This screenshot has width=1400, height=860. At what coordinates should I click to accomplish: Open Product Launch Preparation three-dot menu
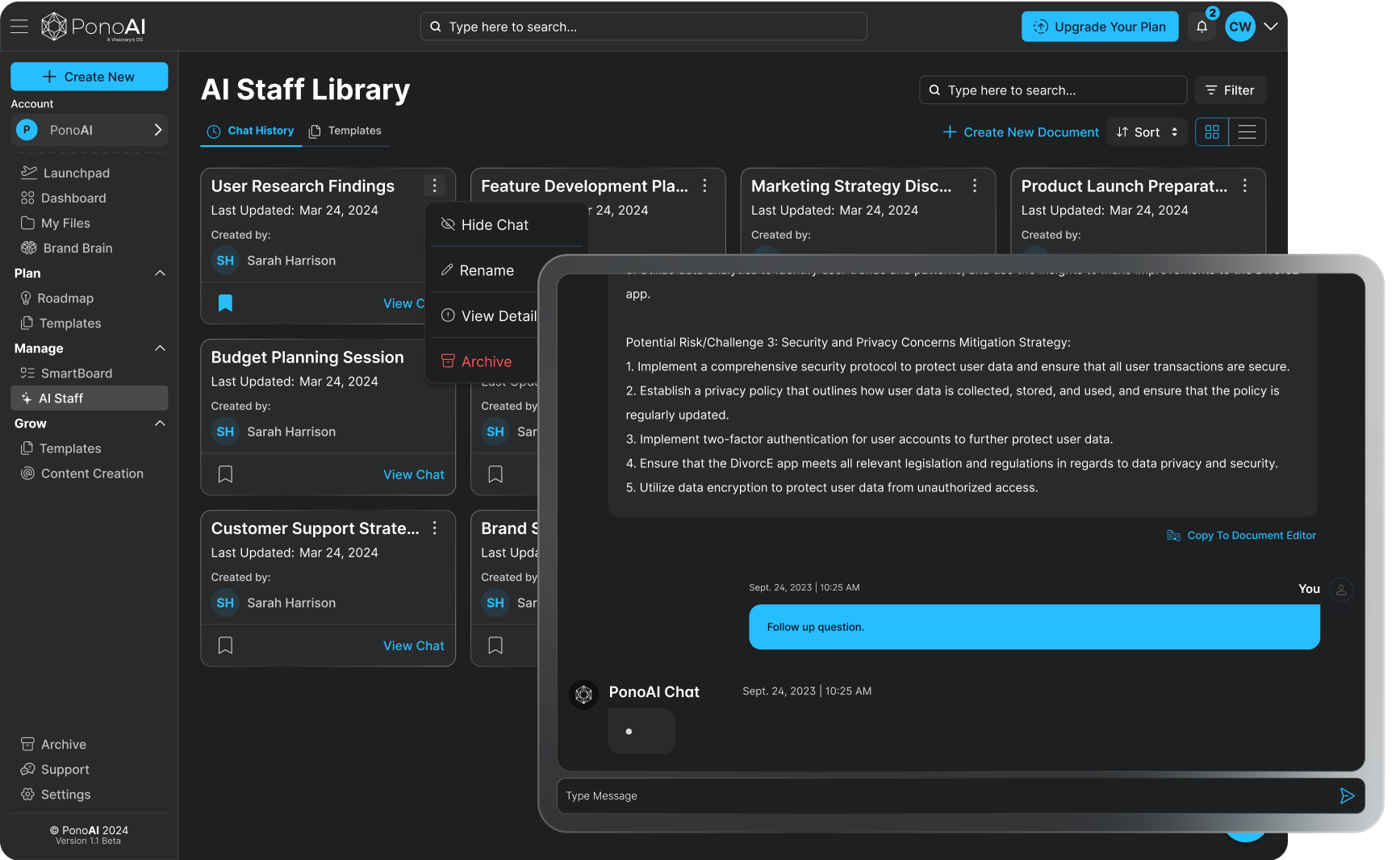point(1245,186)
